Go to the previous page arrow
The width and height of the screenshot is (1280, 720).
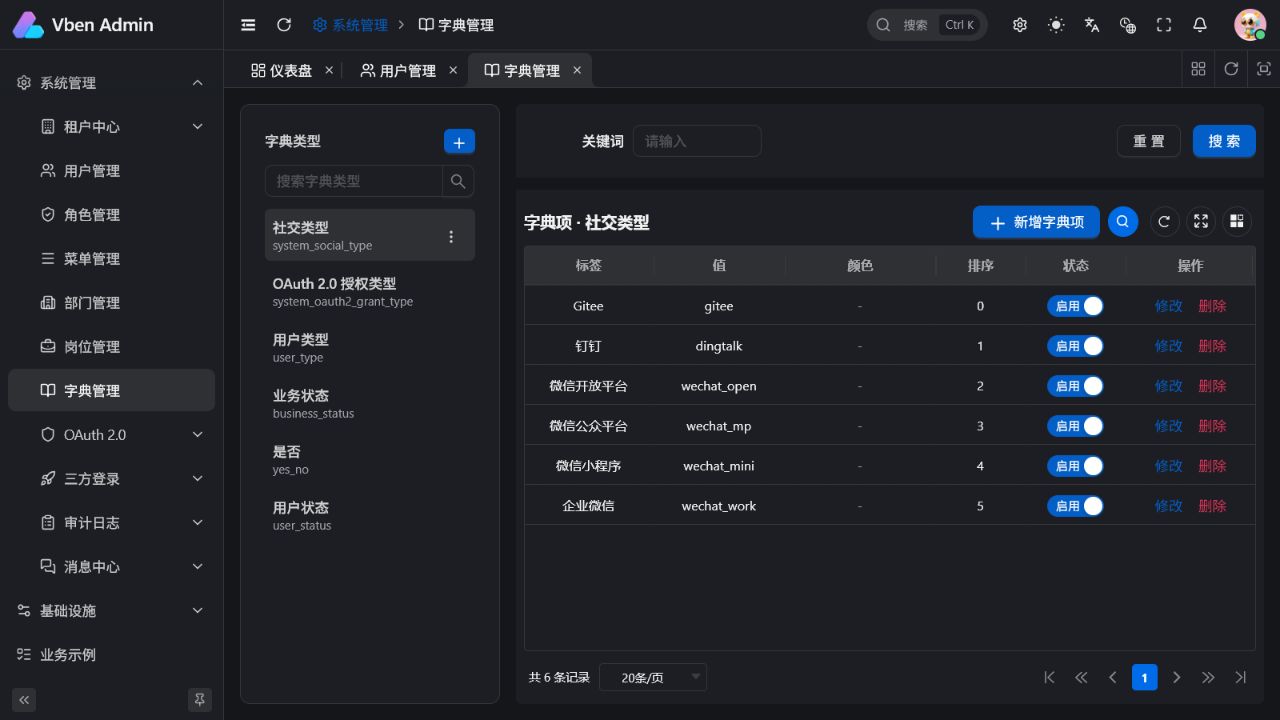[1113, 677]
